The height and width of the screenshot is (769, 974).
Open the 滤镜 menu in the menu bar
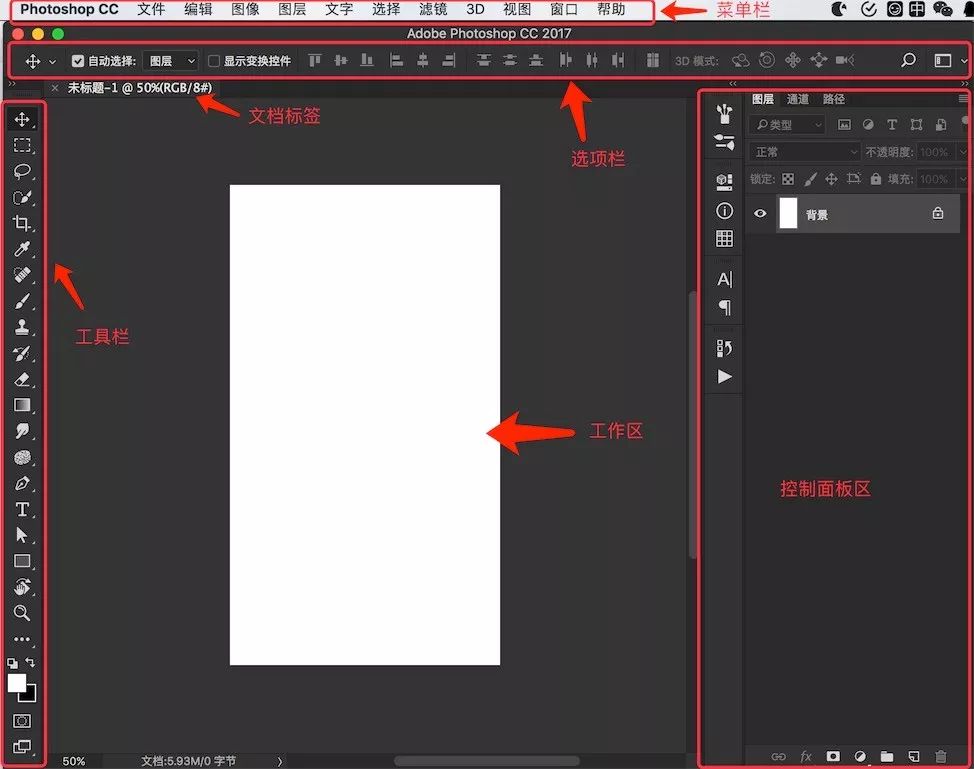(x=433, y=10)
